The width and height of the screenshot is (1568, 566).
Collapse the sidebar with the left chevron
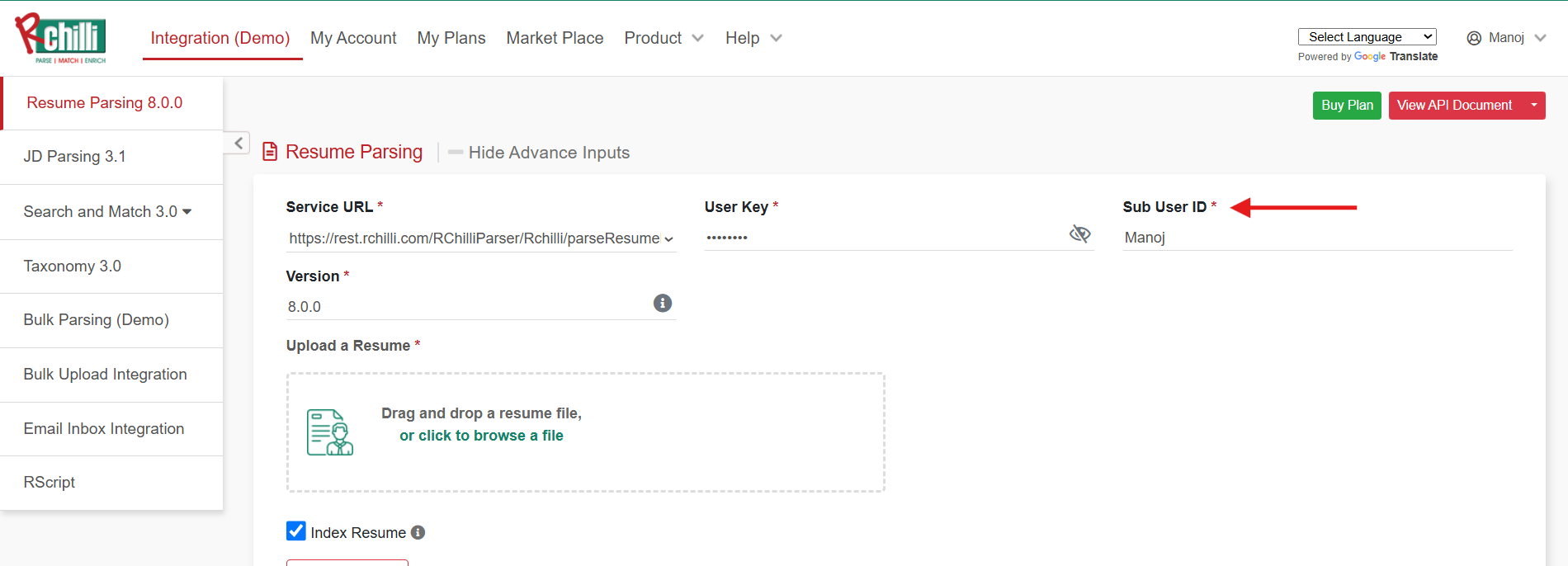click(238, 143)
